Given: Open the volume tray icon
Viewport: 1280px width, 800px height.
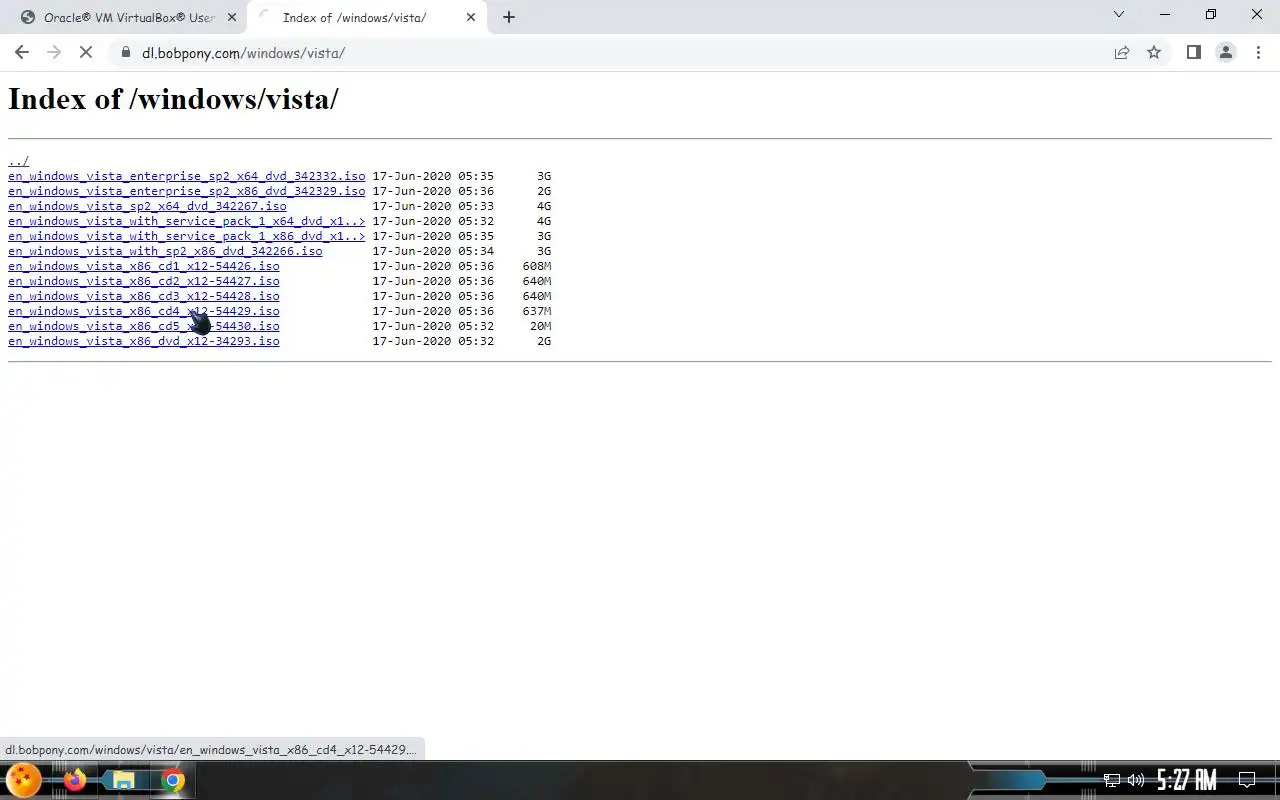Looking at the screenshot, I should [x=1135, y=780].
